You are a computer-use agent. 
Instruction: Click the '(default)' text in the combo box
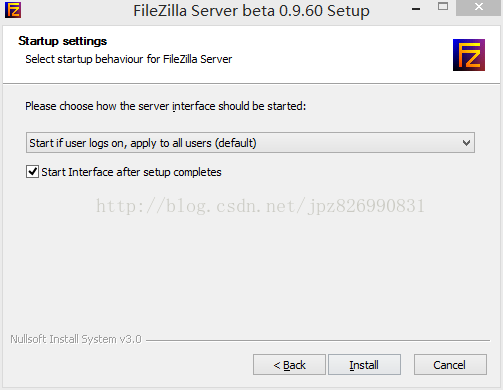click(x=236, y=143)
